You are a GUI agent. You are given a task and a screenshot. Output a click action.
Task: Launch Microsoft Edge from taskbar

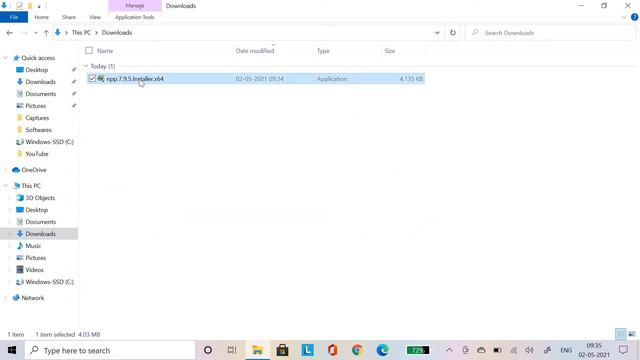click(382, 350)
